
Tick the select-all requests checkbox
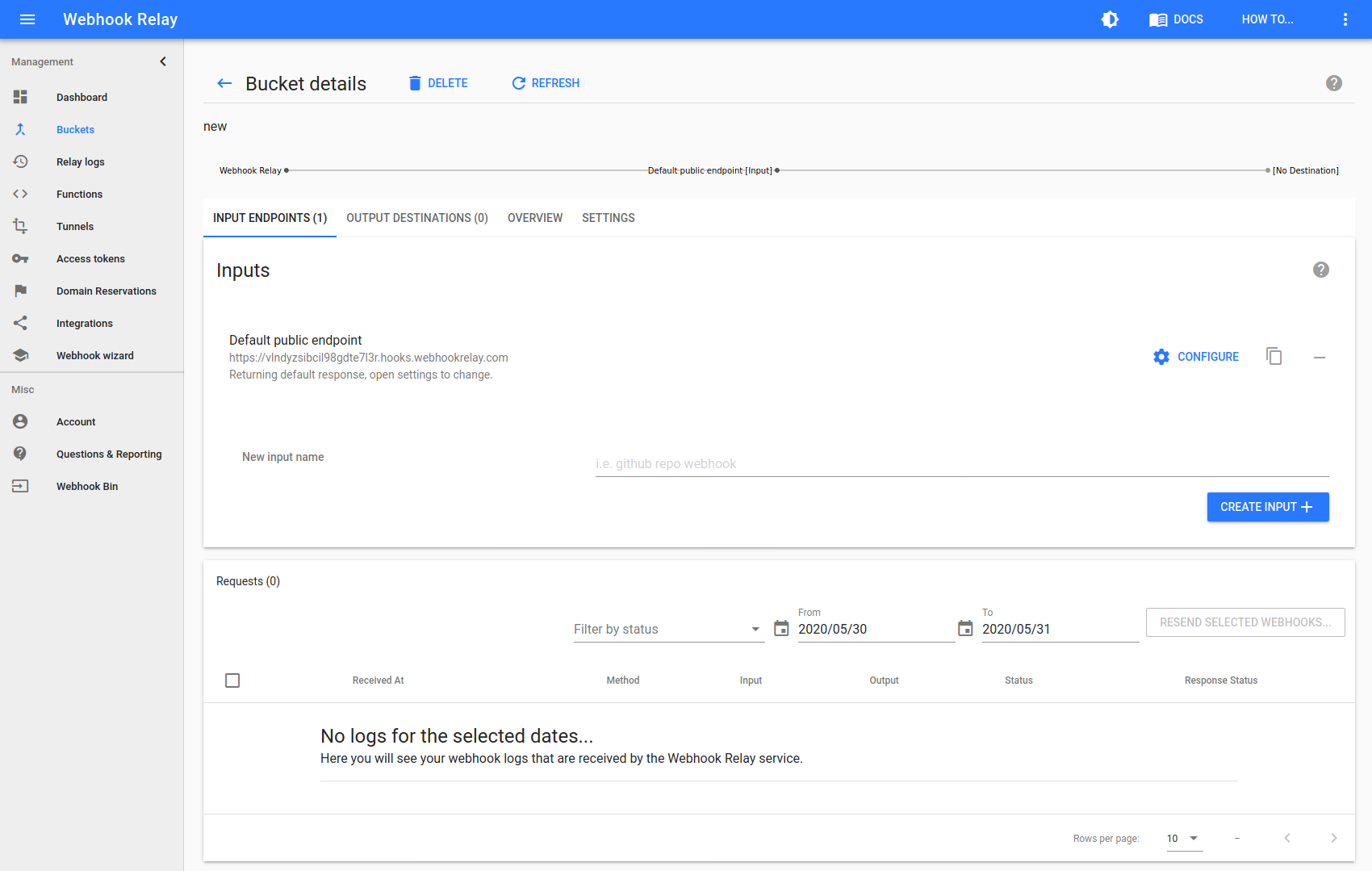click(232, 680)
